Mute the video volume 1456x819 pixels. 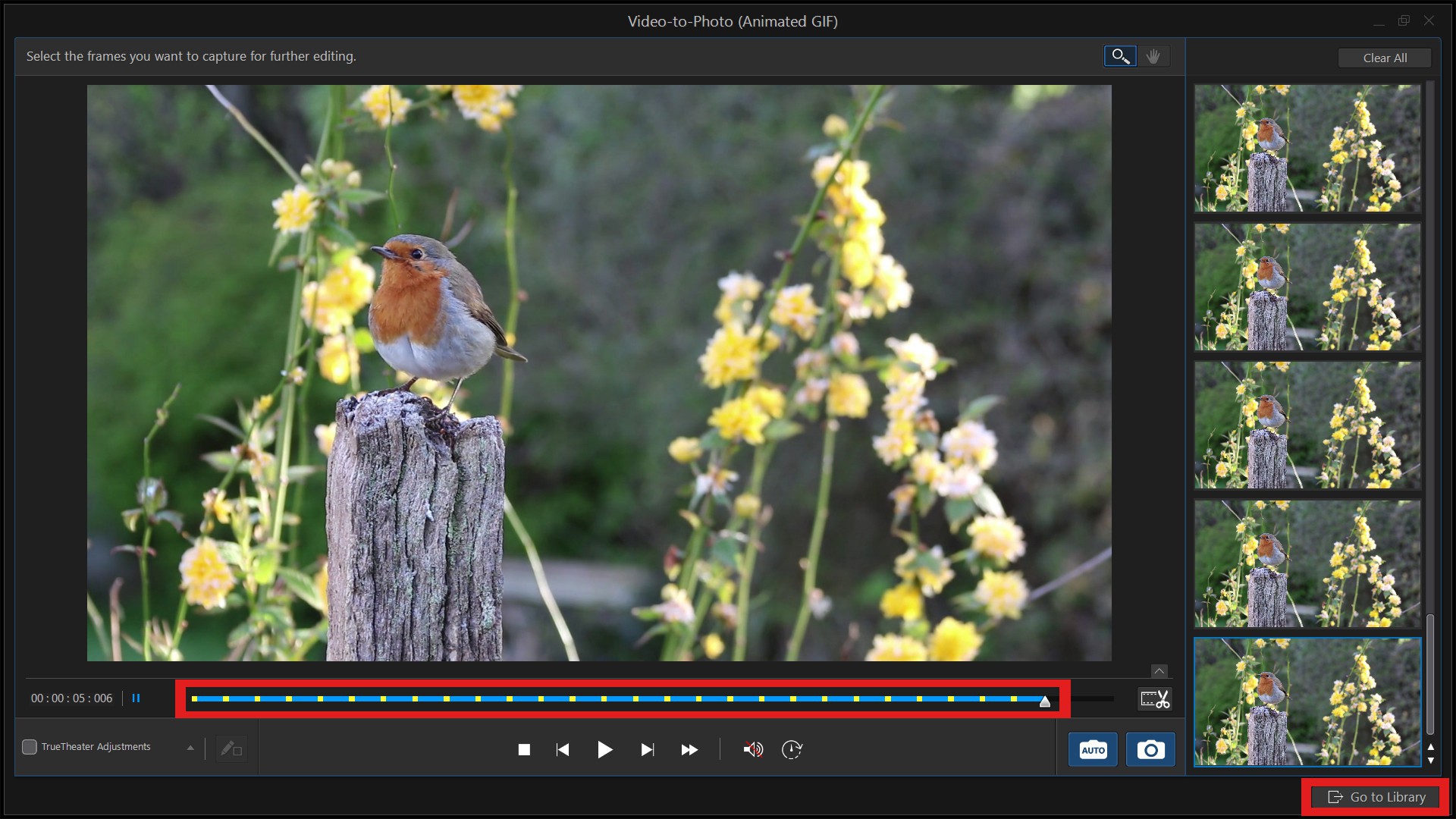coord(752,750)
